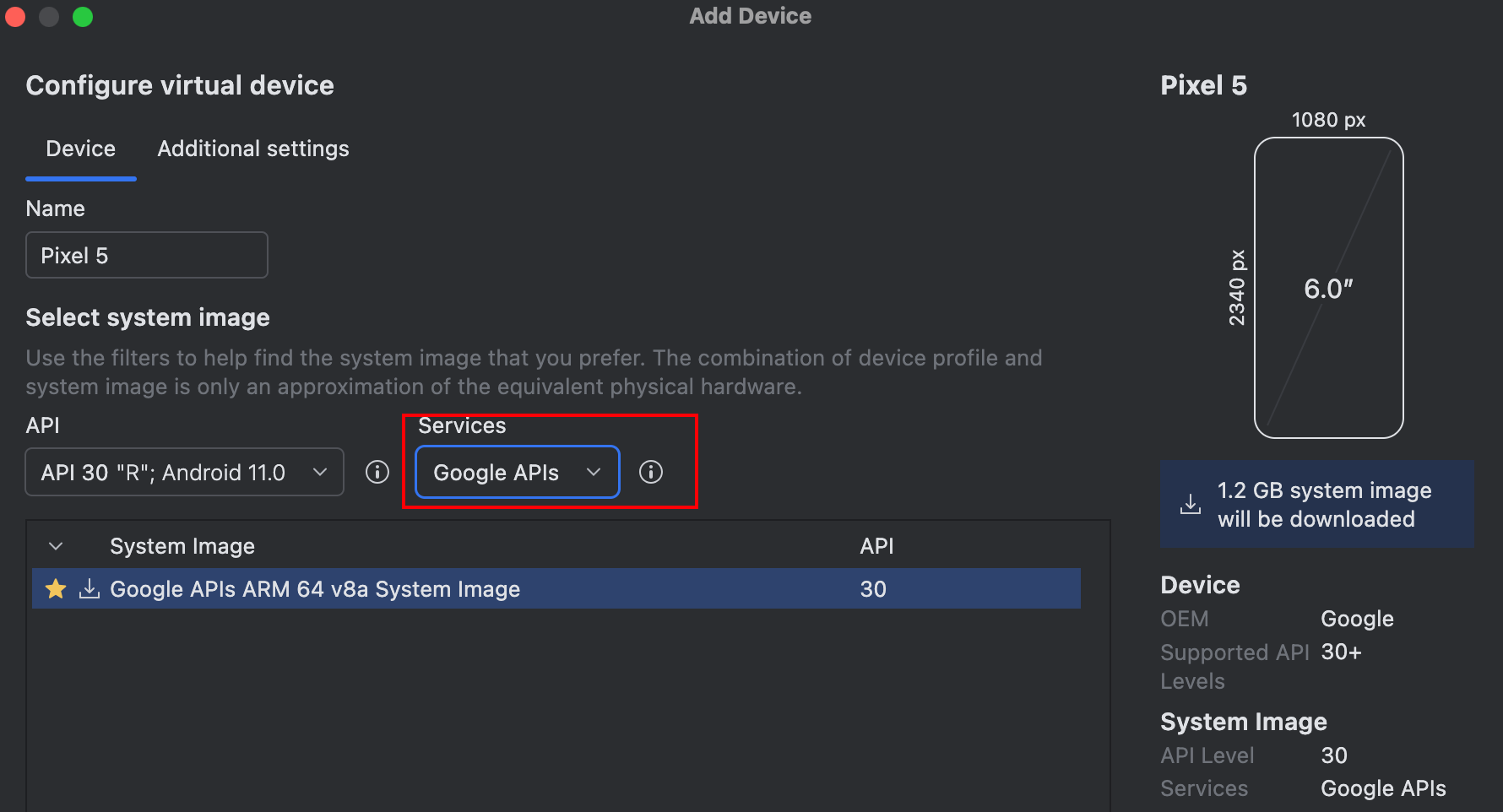Select Google APIs ARM 64 v8a System Image row
The height and width of the screenshot is (812, 1503).
[x=556, y=588]
